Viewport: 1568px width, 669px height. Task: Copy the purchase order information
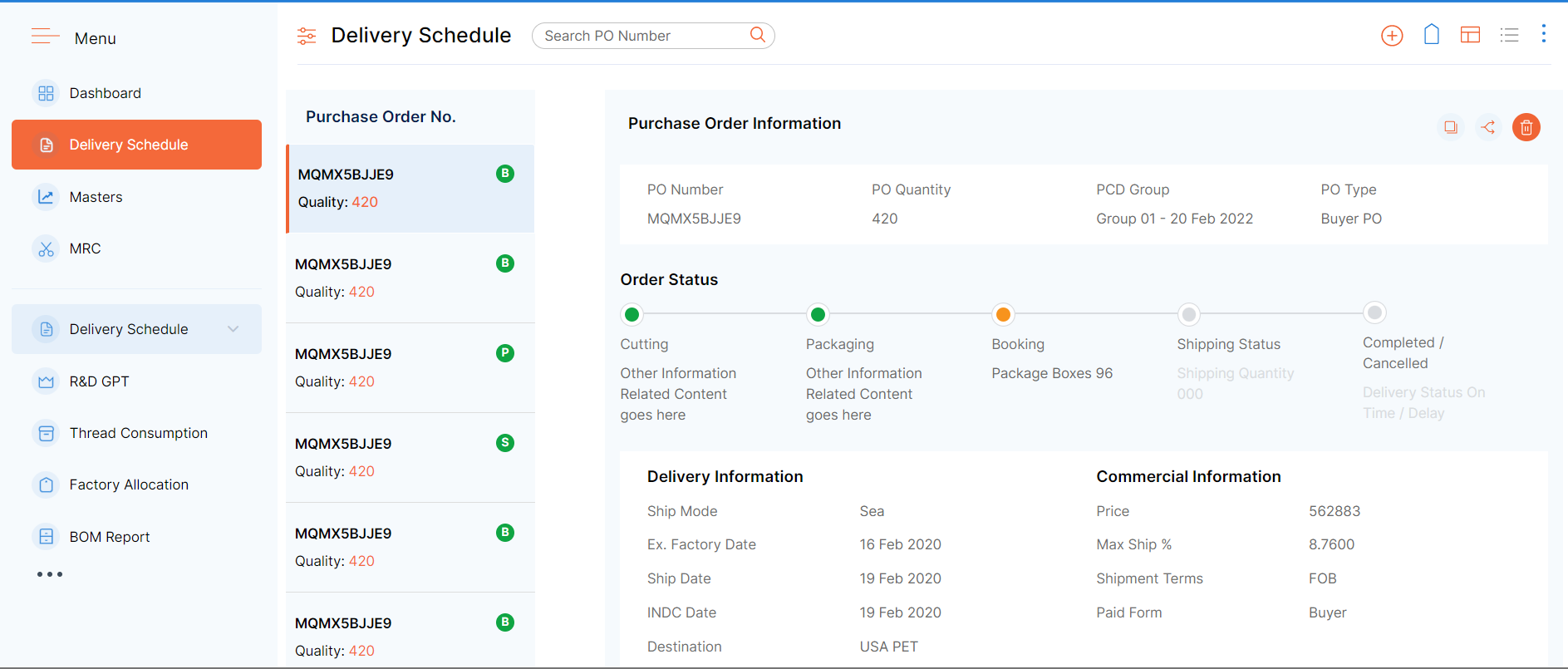tap(1450, 127)
